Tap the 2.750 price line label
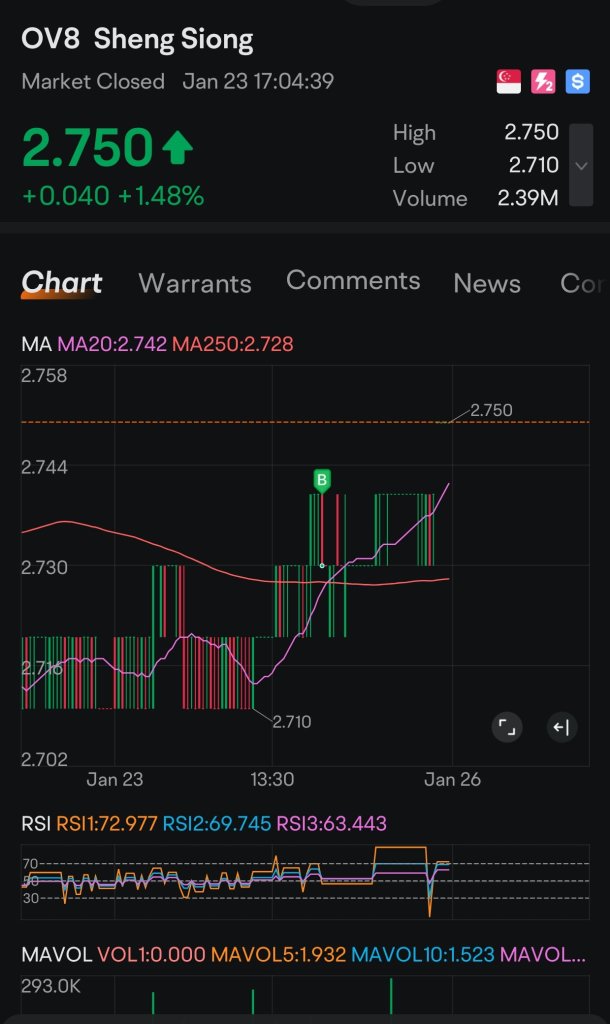 click(491, 410)
